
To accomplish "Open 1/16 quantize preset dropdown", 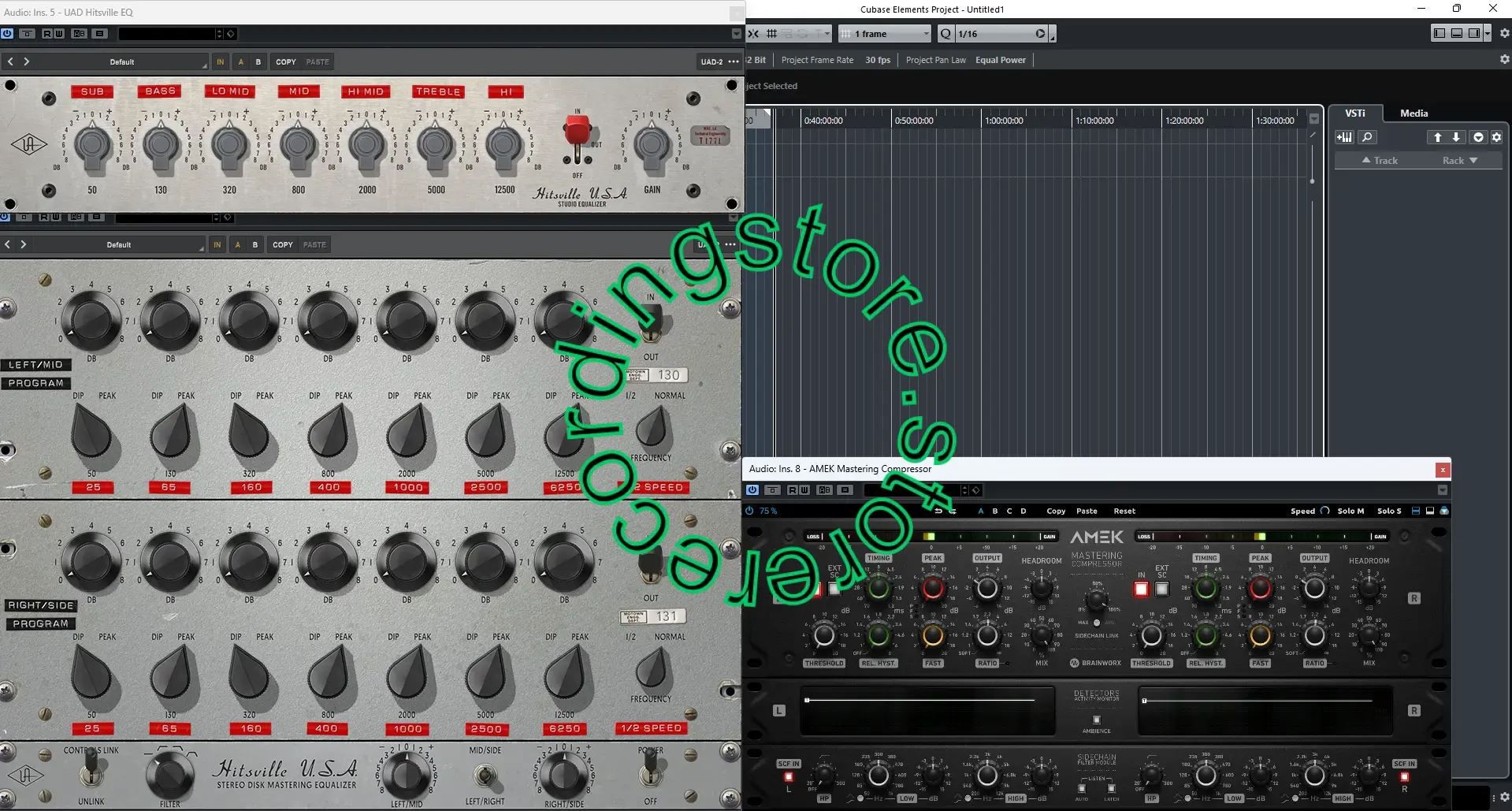I will (1001, 34).
